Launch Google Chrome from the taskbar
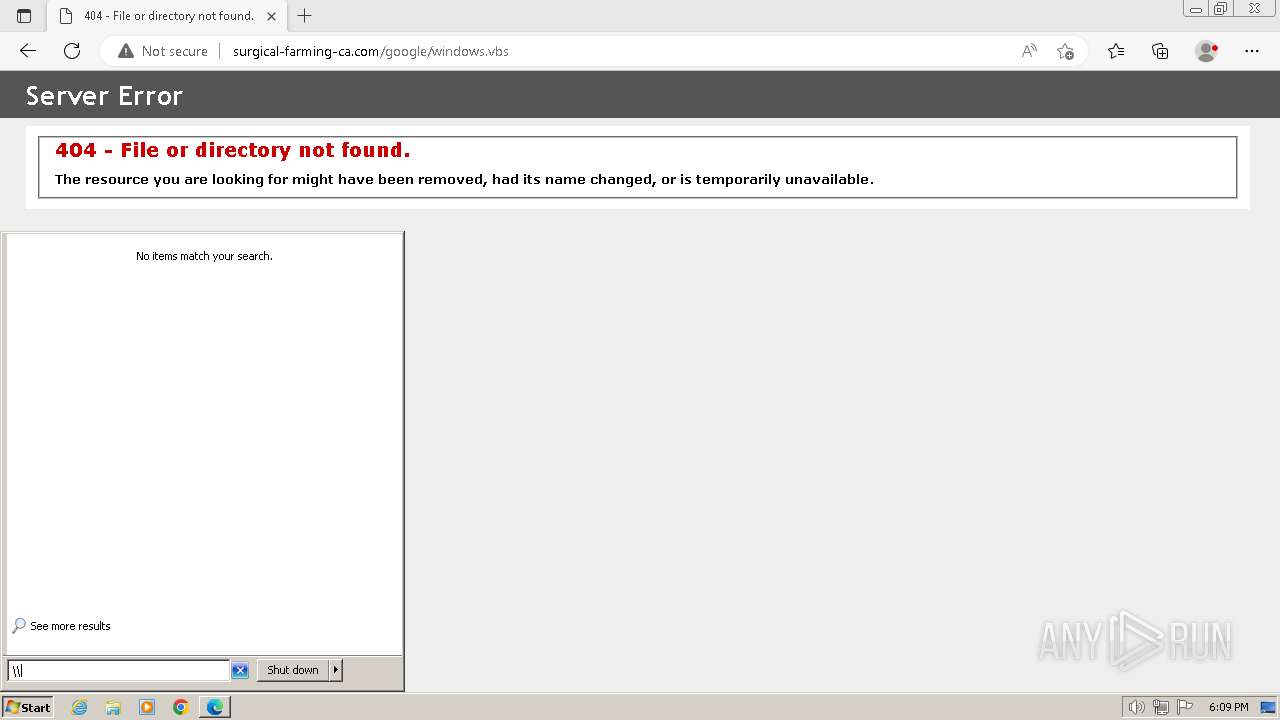Screen dimensions: 1280x720 coord(181,707)
